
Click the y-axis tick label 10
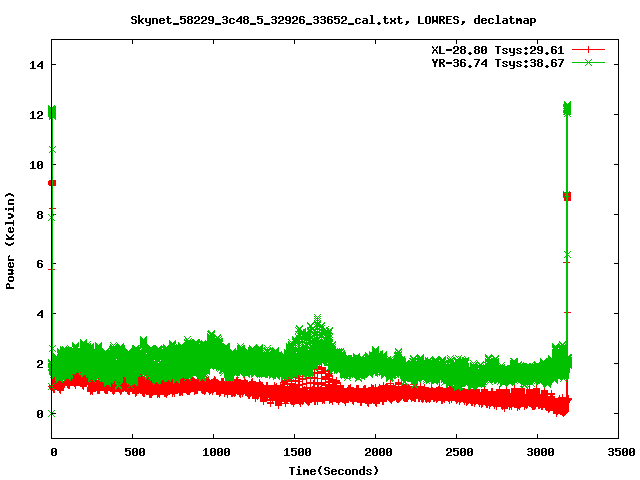(36, 165)
